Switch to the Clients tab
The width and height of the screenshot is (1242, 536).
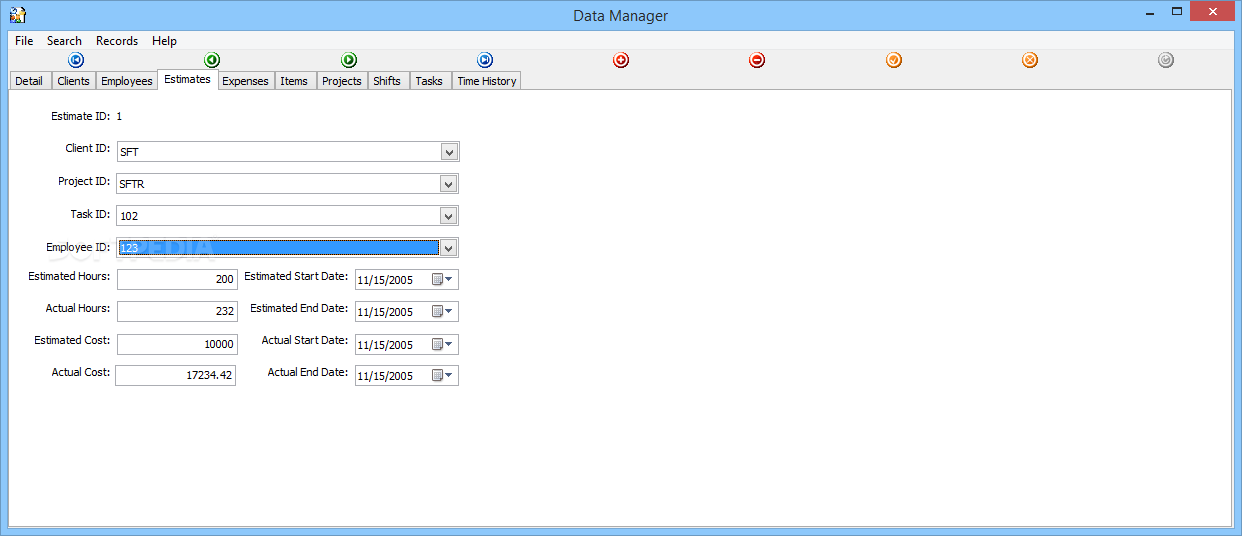73,81
